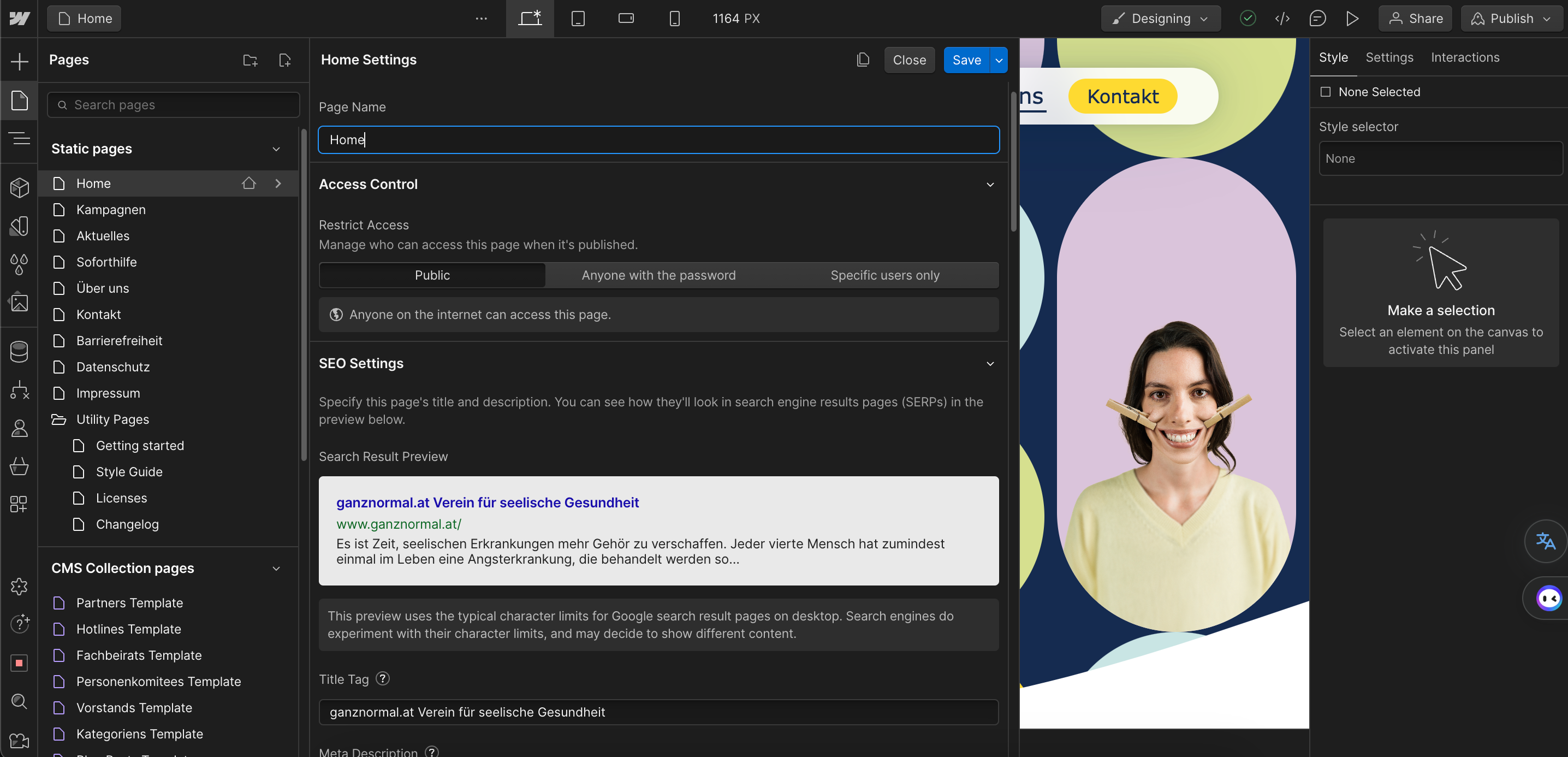Collapse the CMS Collection pages section
This screenshot has width=1568, height=757.
[x=276, y=568]
